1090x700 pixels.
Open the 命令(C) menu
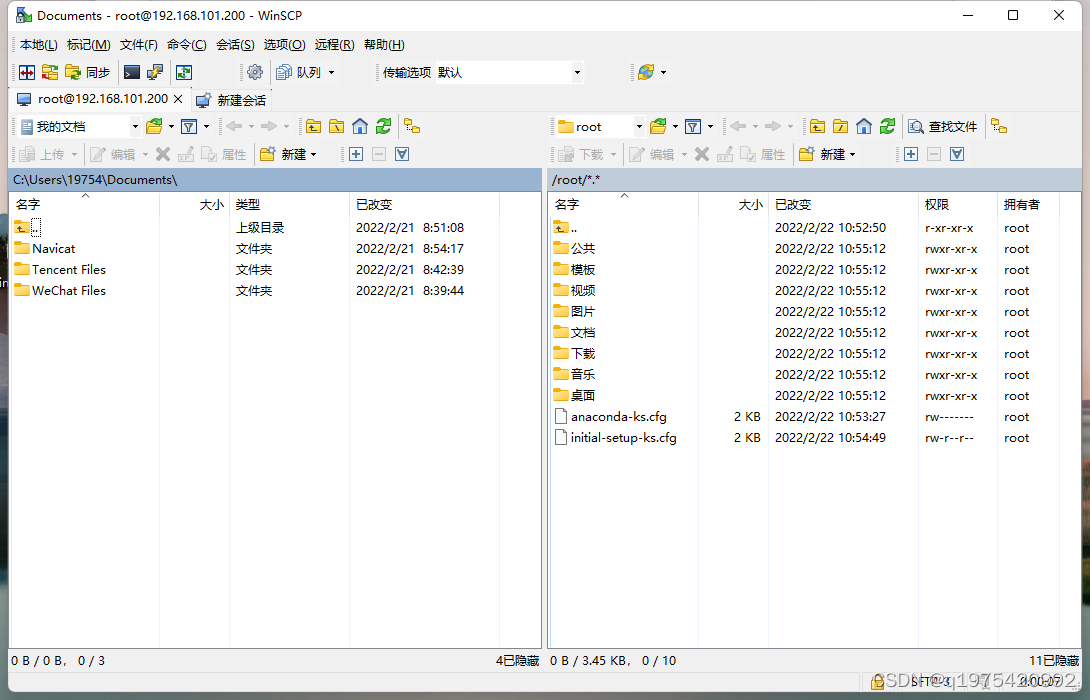186,44
